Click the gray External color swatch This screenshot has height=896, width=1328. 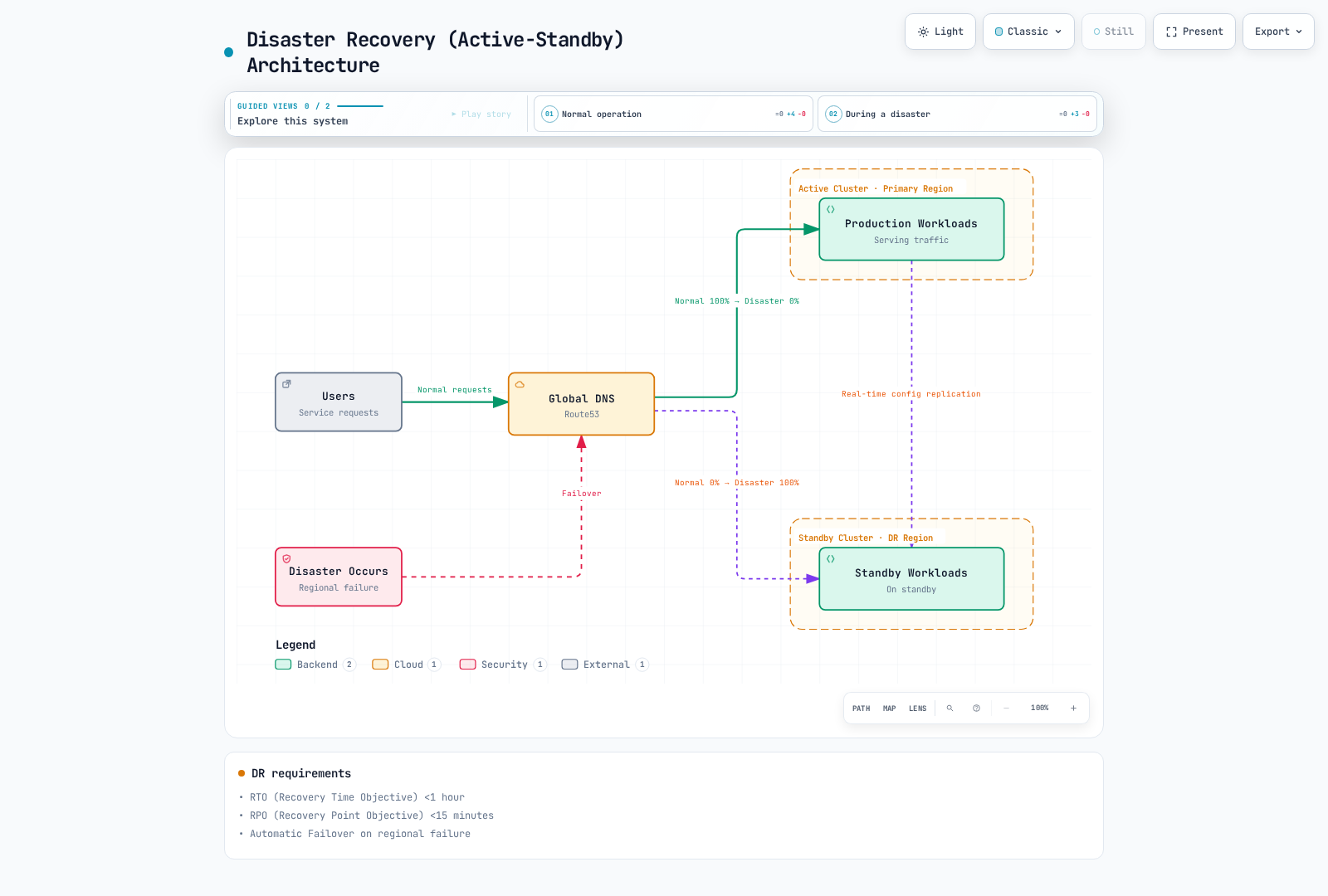(x=569, y=665)
